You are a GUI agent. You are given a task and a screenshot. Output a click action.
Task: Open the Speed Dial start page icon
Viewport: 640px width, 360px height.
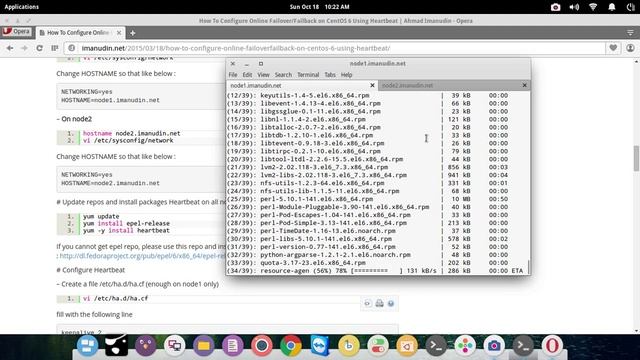[x=55, y=48]
